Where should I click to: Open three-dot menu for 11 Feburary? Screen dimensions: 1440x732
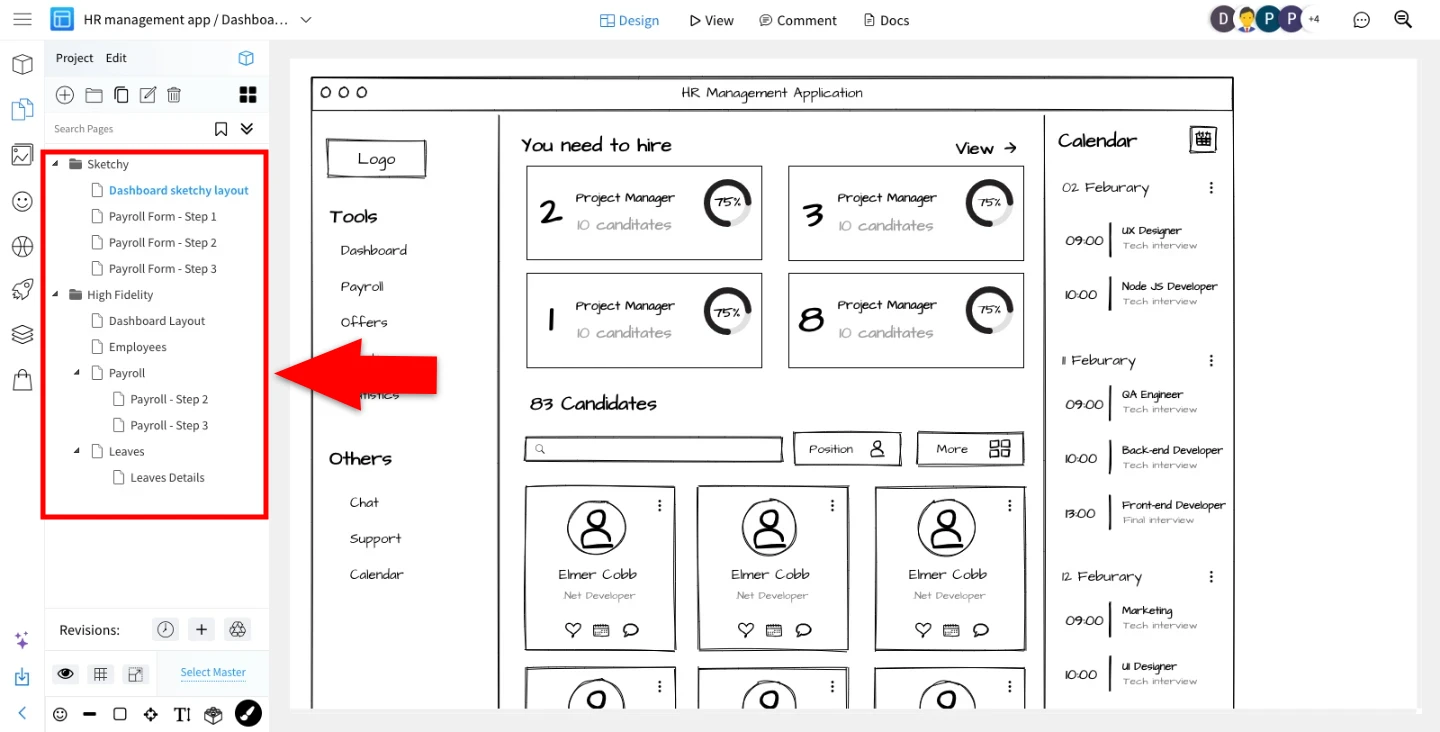pyautogui.click(x=1211, y=361)
